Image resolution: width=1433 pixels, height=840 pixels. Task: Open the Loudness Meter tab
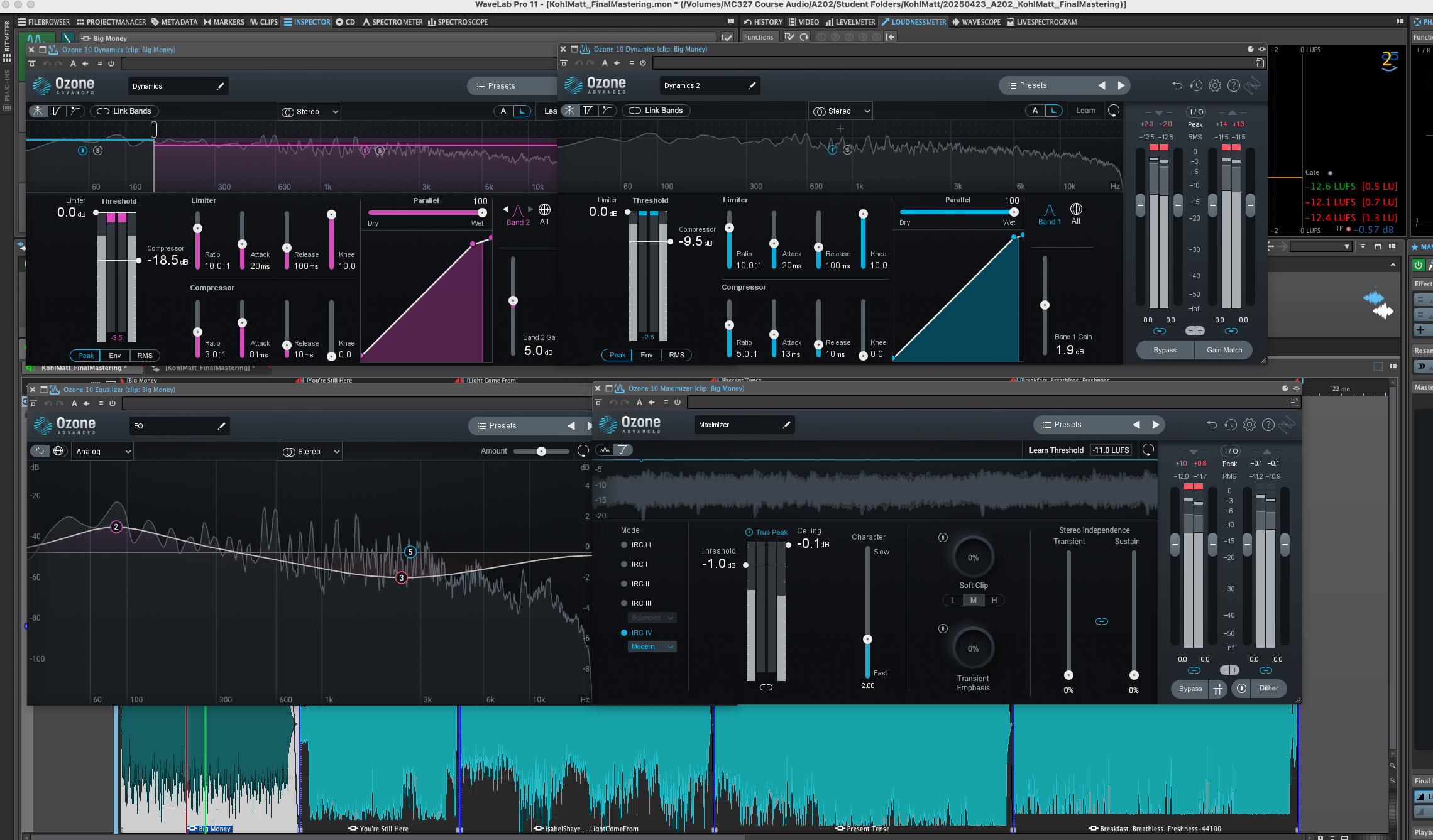[913, 22]
